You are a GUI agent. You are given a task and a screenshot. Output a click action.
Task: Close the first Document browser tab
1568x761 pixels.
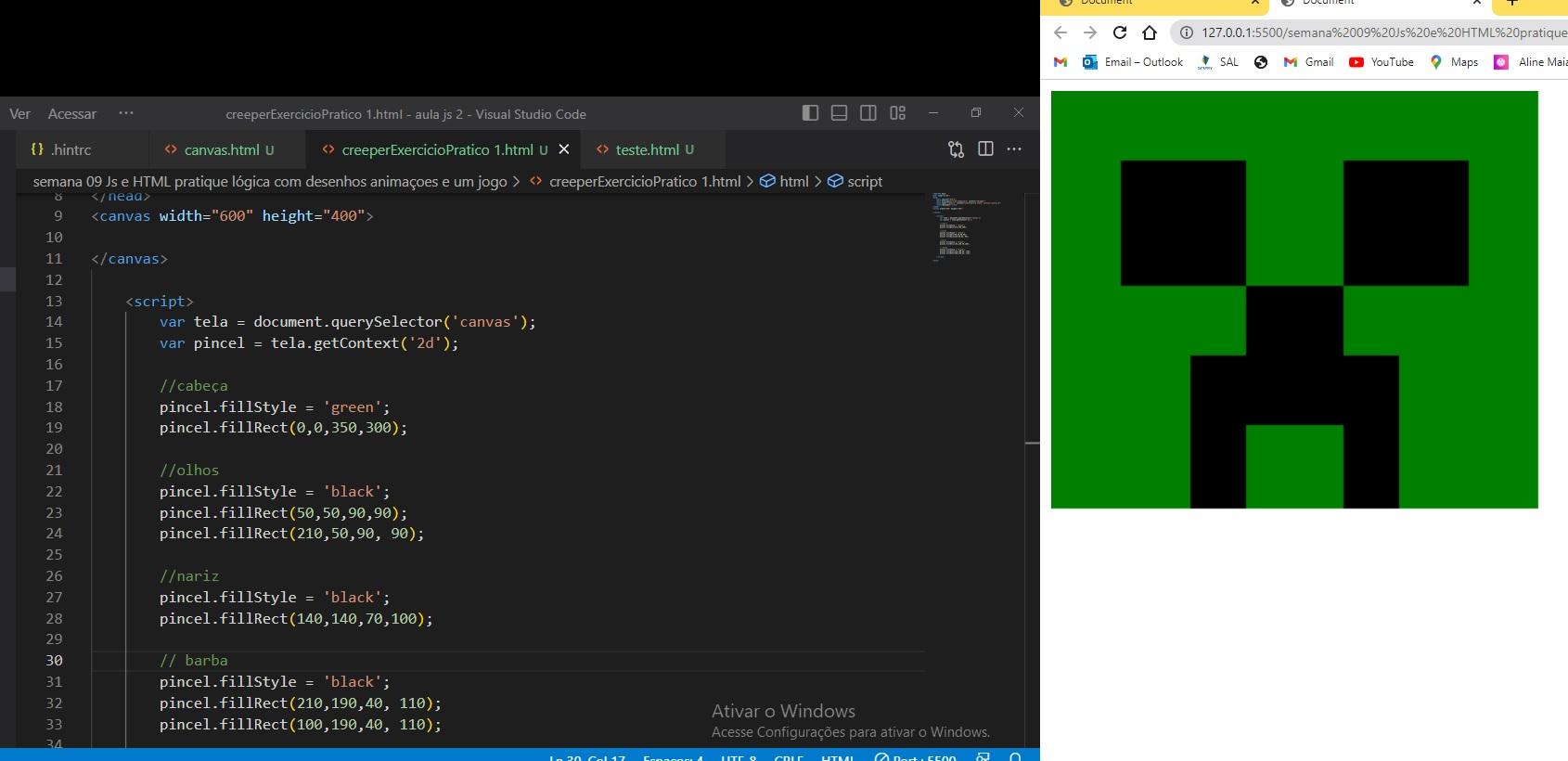tap(1254, 4)
